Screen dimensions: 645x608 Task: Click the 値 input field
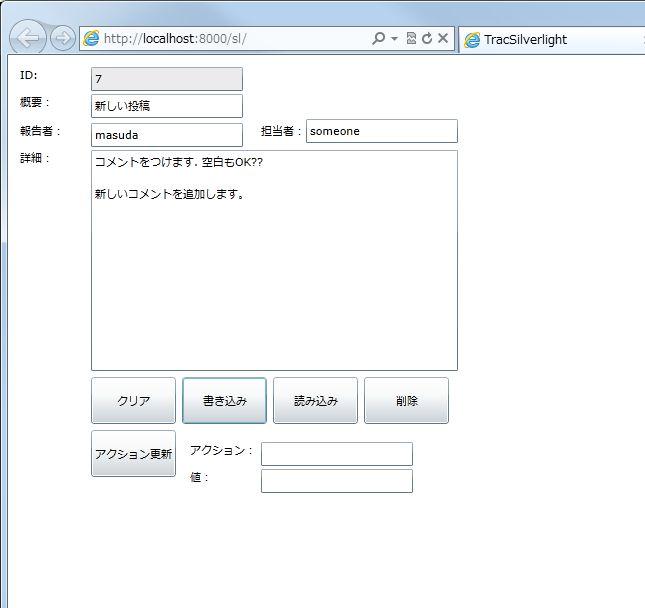coord(336,481)
